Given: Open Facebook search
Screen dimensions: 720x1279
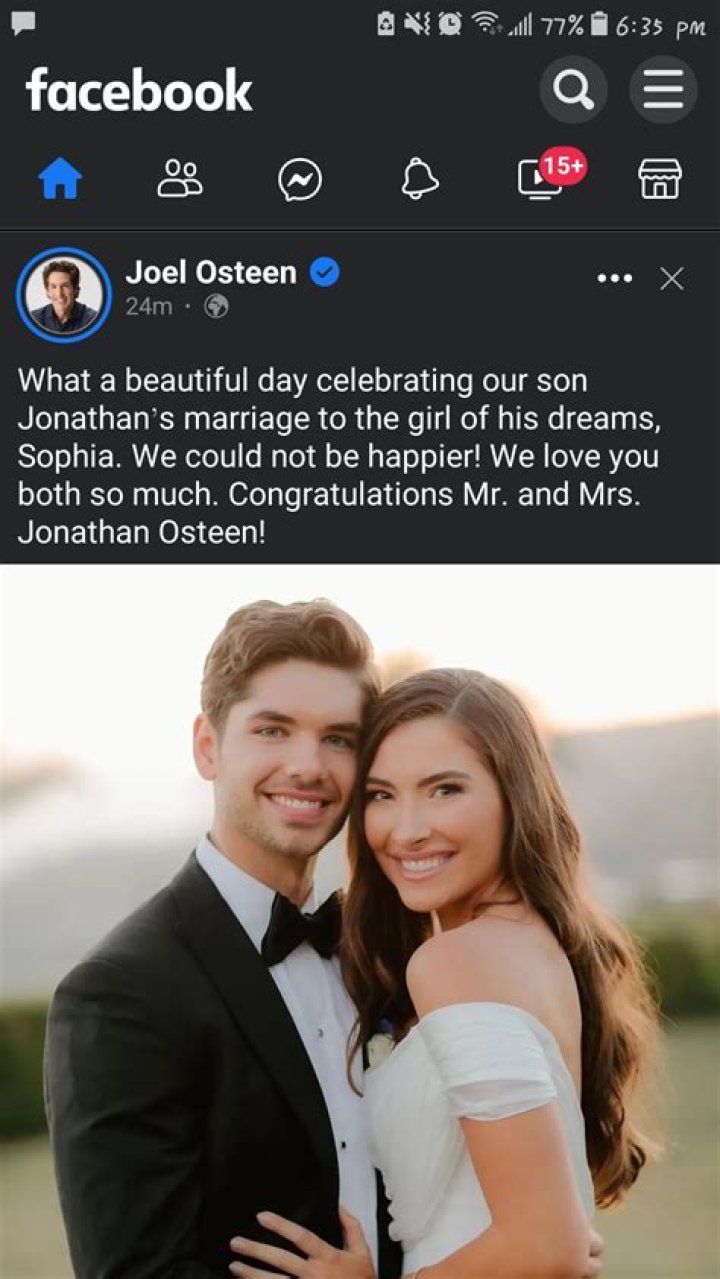Looking at the screenshot, I should (573, 91).
